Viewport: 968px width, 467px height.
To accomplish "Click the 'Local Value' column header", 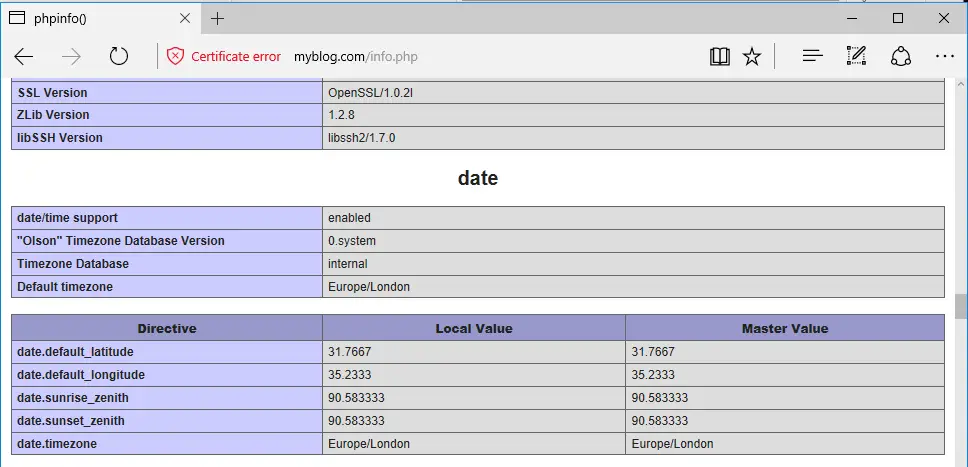I will pos(474,328).
